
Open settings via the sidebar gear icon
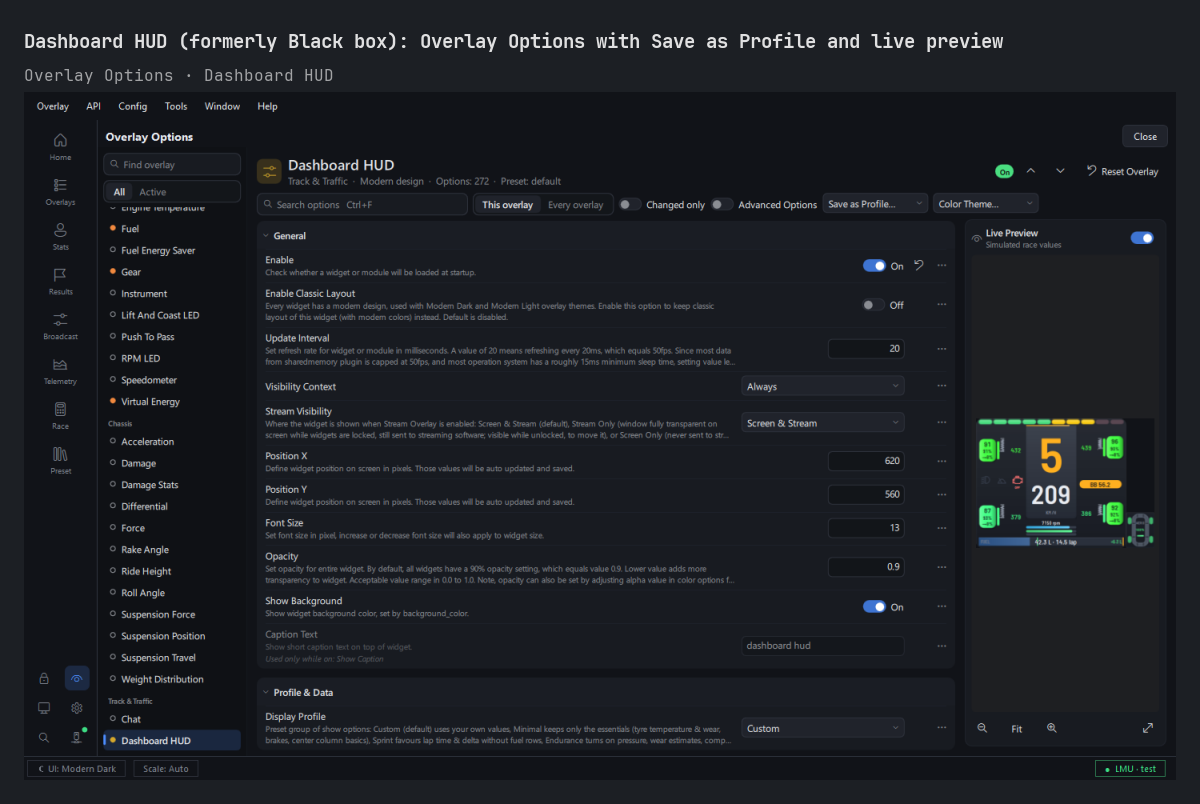point(77,707)
